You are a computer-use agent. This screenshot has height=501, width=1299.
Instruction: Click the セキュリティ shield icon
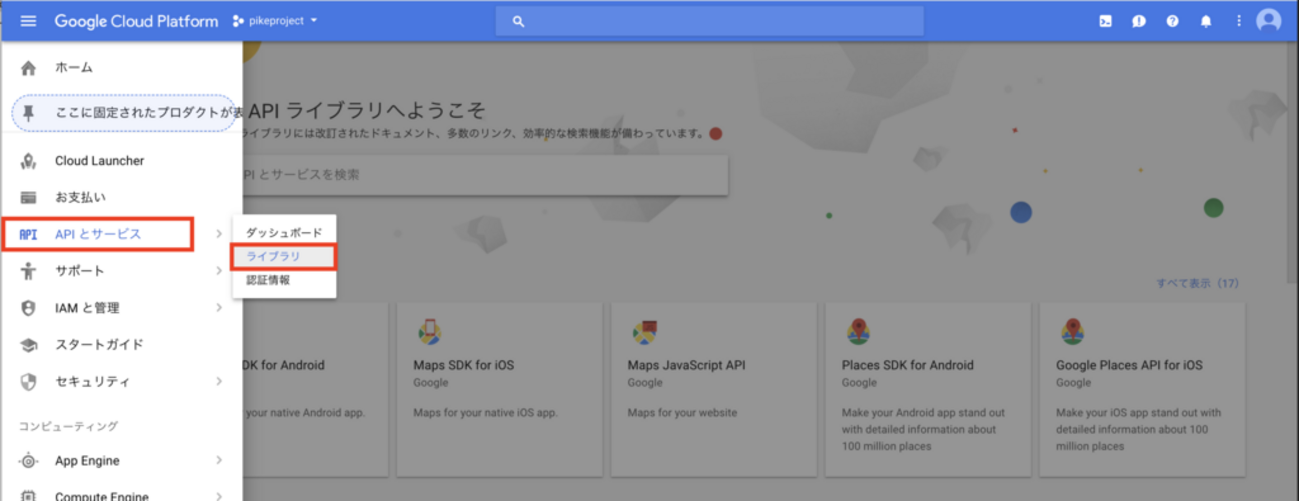[x=28, y=382]
